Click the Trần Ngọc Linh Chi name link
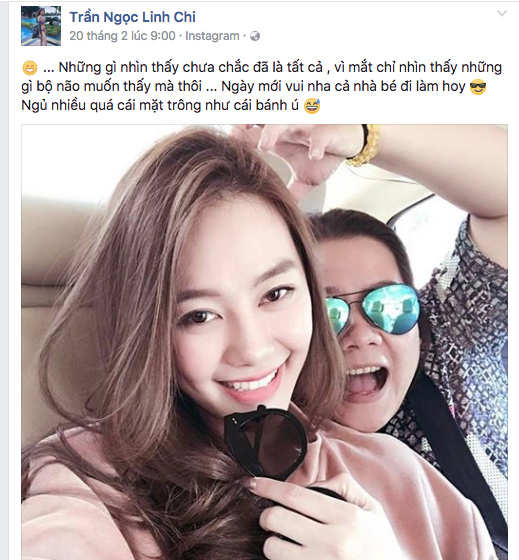 (x=133, y=17)
